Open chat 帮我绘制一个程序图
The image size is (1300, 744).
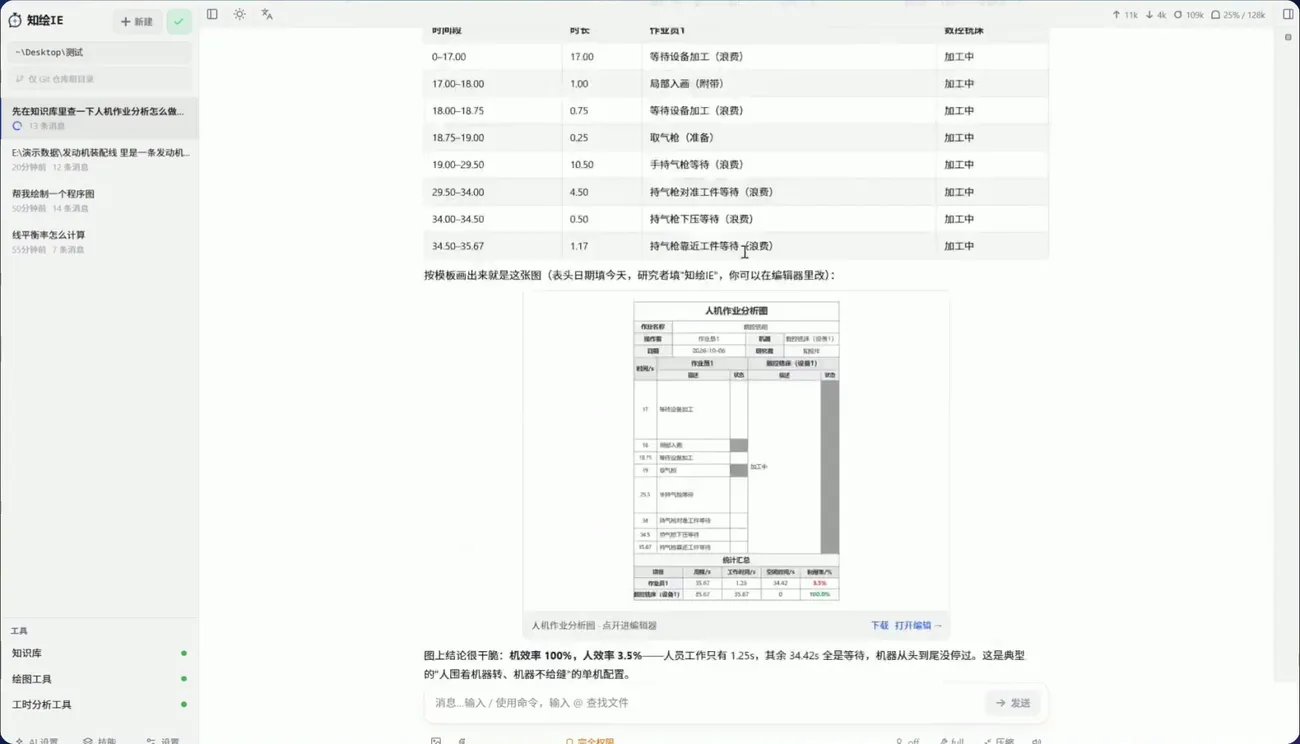tap(99, 200)
